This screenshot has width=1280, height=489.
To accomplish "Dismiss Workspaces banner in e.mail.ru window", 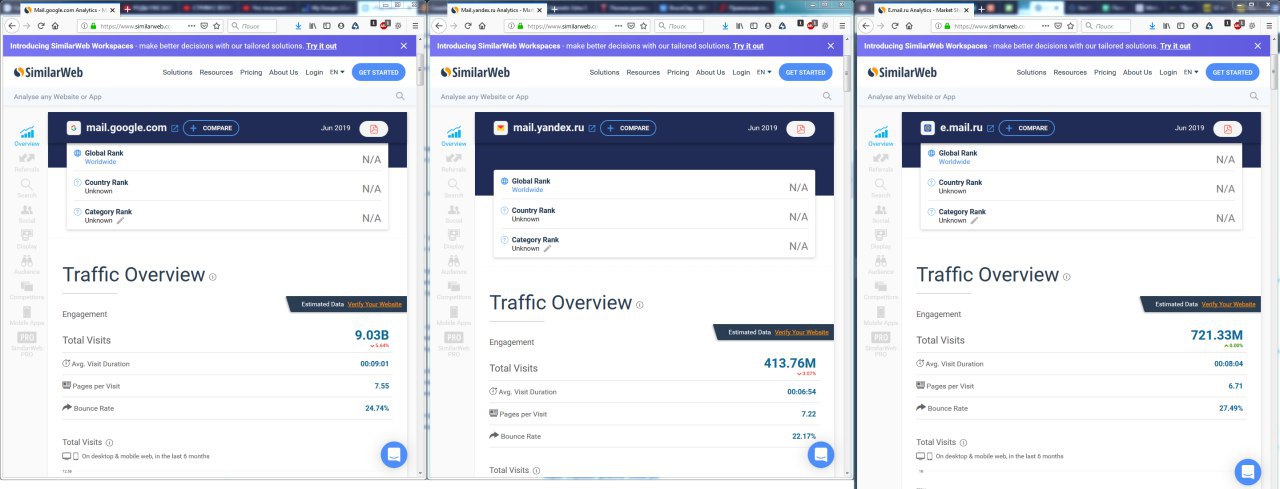I will [1257, 46].
